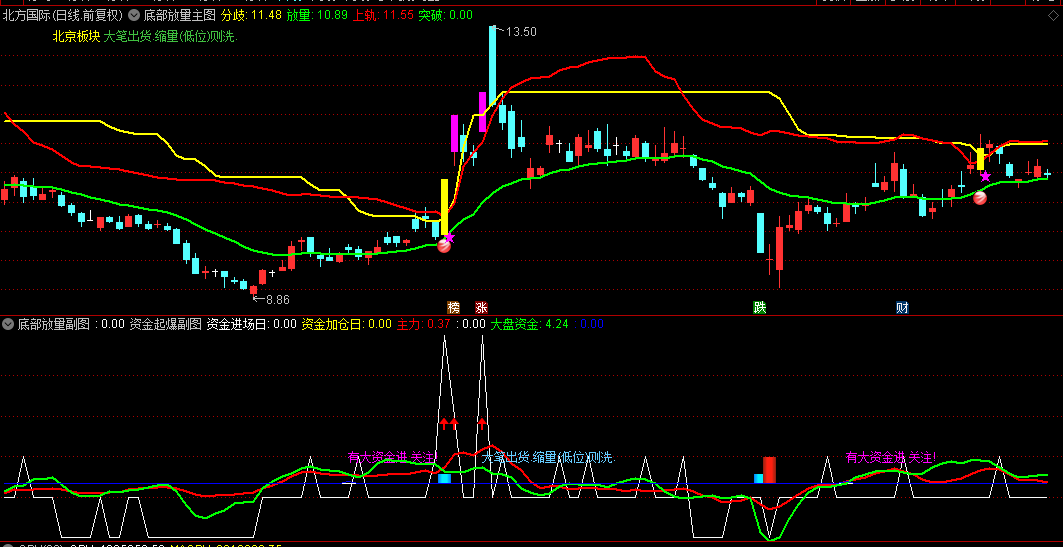Click the magenta star beside the tall yellow bar
Image resolution: width=1063 pixels, height=547 pixels.
[x=449, y=237]
